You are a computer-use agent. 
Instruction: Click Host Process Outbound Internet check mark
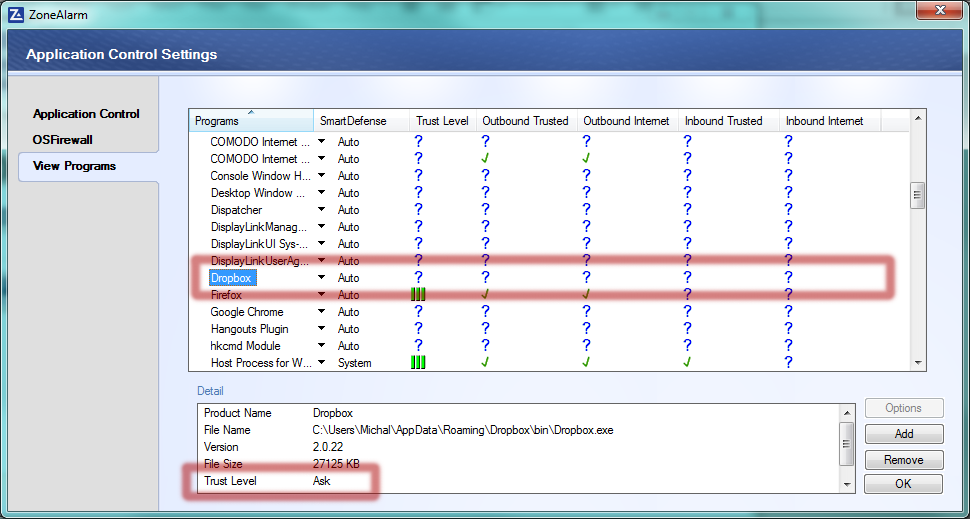[x=586, y=362]
